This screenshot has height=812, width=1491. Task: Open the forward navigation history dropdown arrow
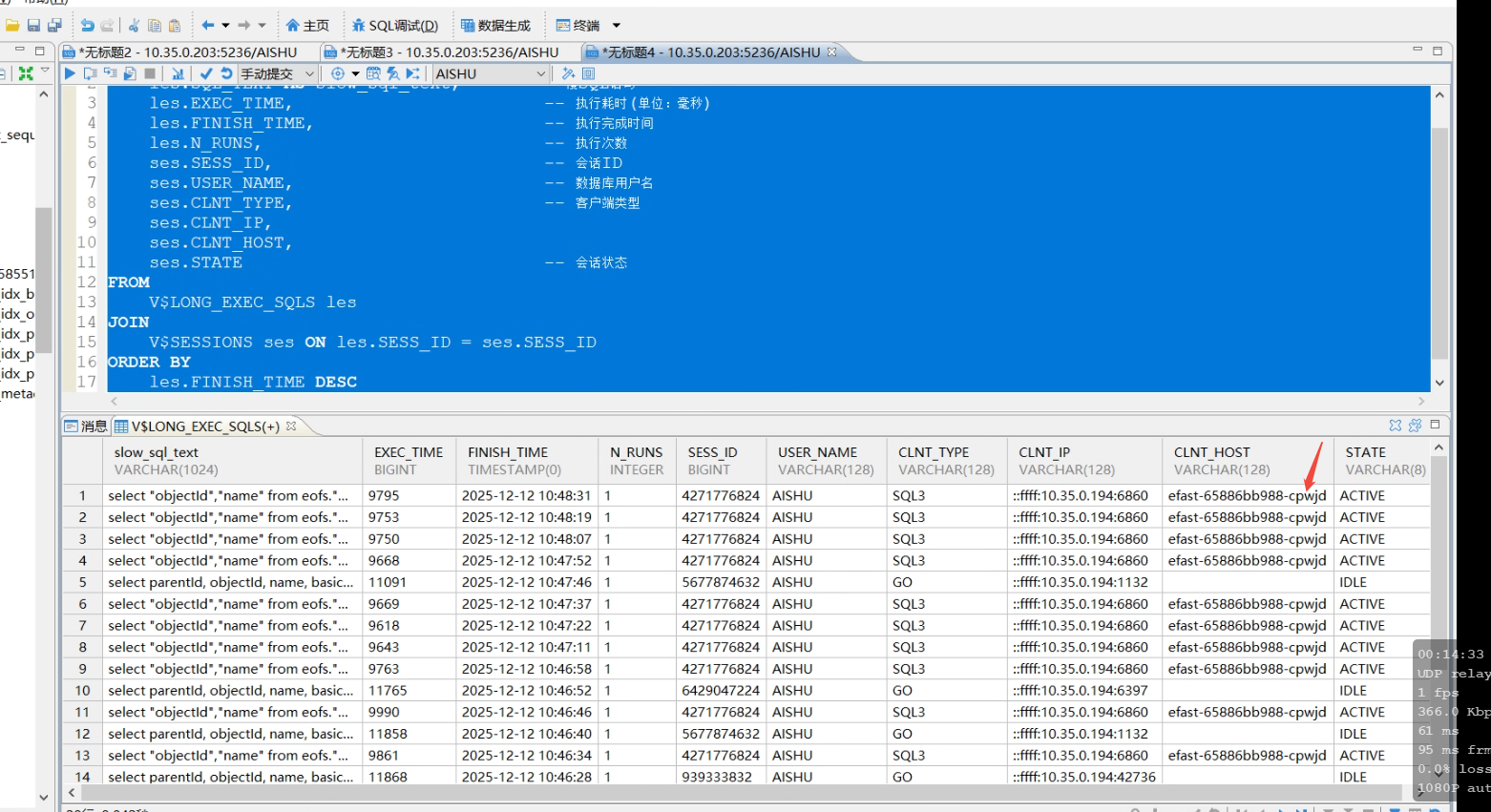pyautogui.click(x=262, y=26)
